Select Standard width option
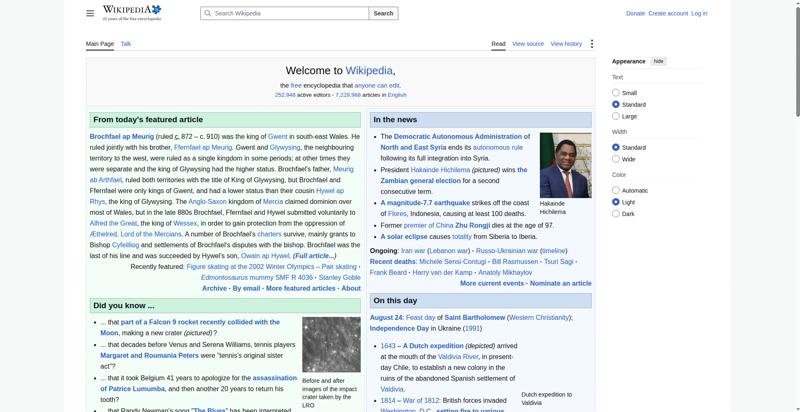This screenshot has width=800, height=412. pyautogui.click(x=616, y=147)
